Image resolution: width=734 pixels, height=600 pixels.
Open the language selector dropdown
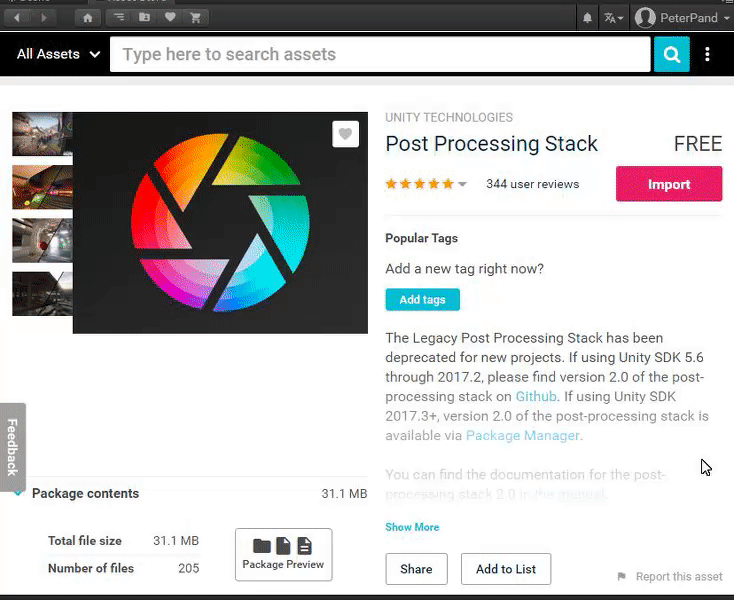click(613, 18)
